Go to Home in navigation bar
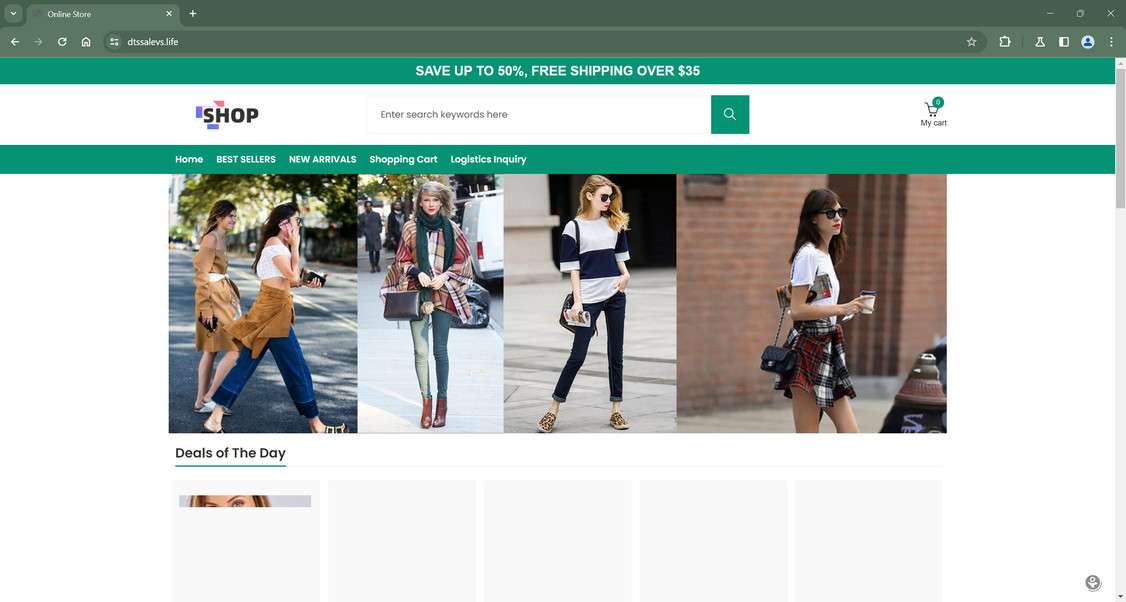Screen dimensions: 1126x602 (x=189, y=159)
